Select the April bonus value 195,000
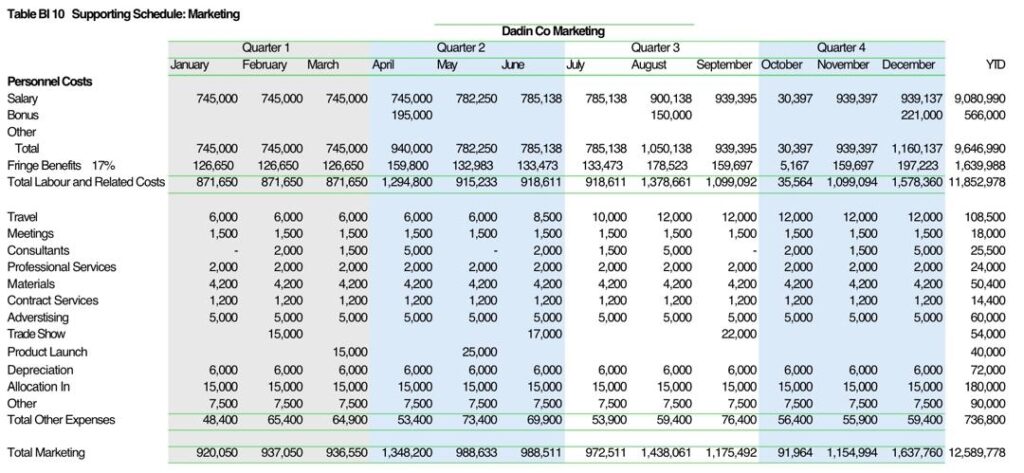Viewport: 1024px width, 473px height. click(x=411, y=115)
